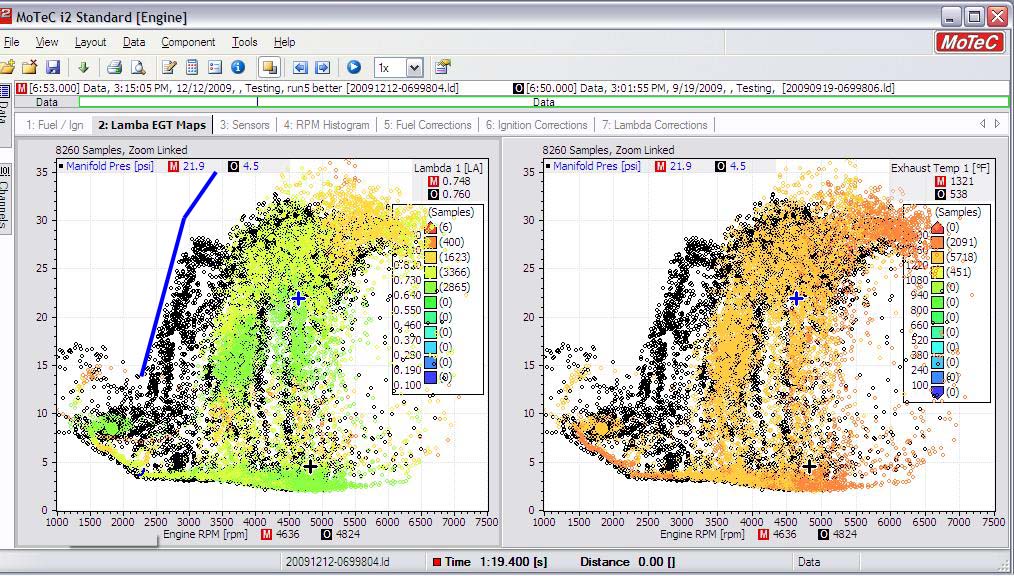
Task: Click the Open Log File folder icon
Action: pyautogui.click(x=8, y=67)
